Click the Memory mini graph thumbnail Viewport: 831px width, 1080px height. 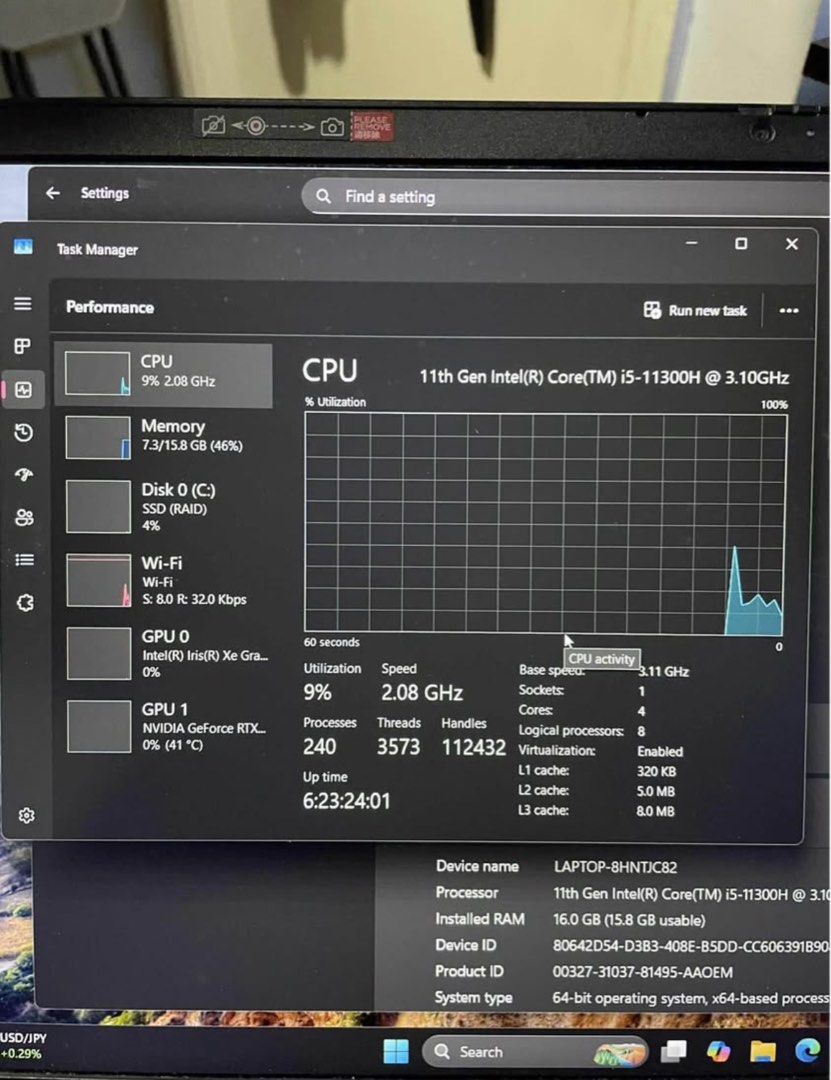coord(98,437)
